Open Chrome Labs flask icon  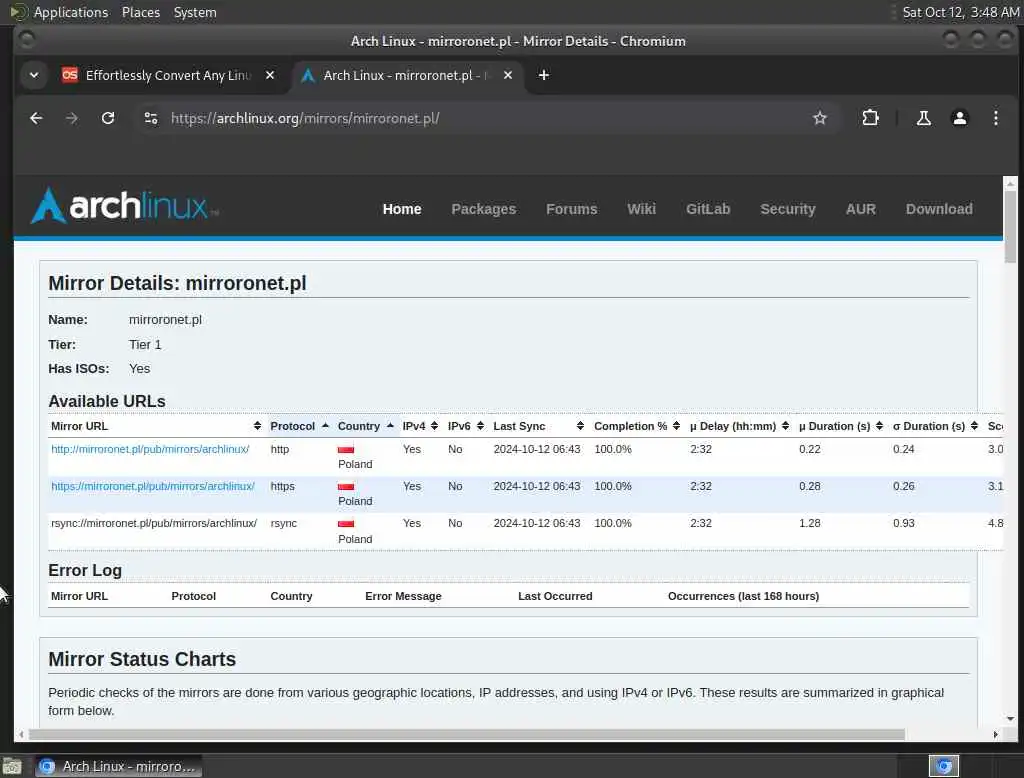tap(923, 118)
